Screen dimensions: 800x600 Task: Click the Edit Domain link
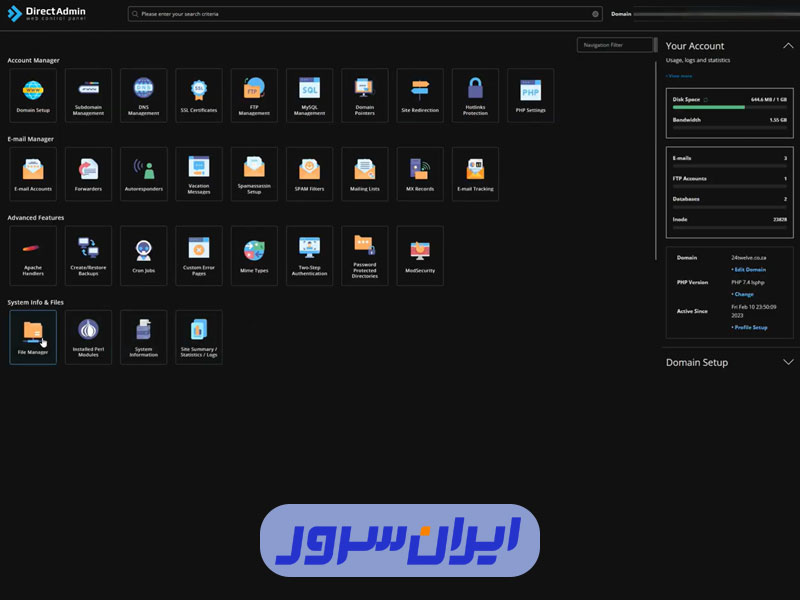[748, 269]
